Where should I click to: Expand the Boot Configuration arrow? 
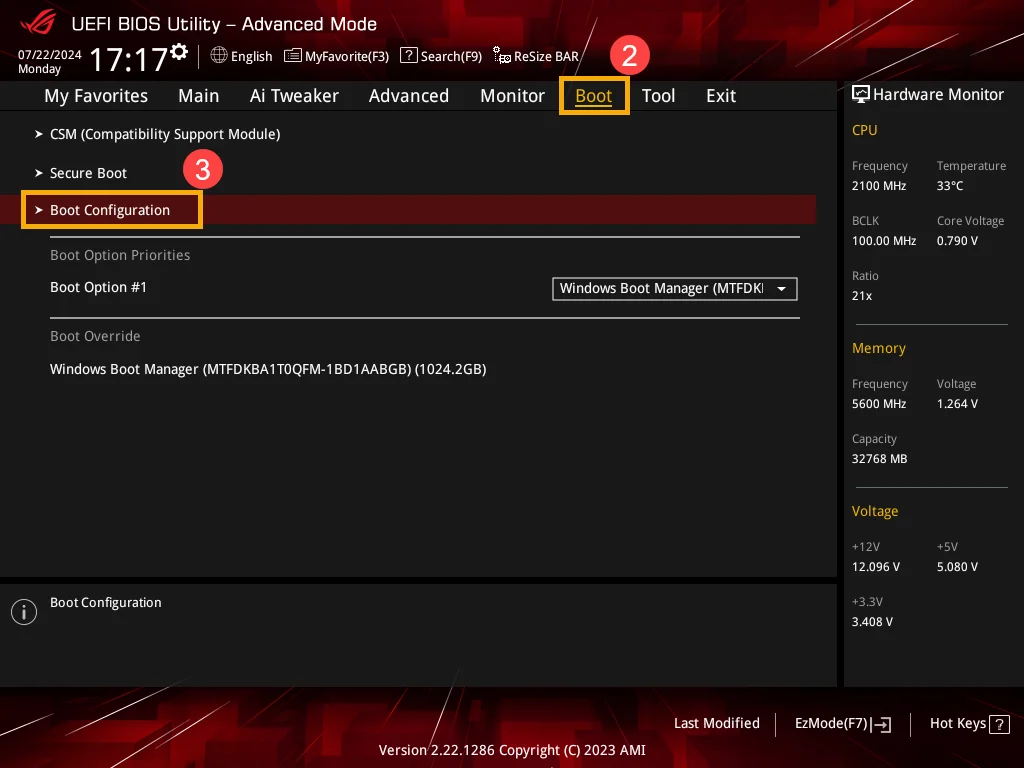point(39,210)
